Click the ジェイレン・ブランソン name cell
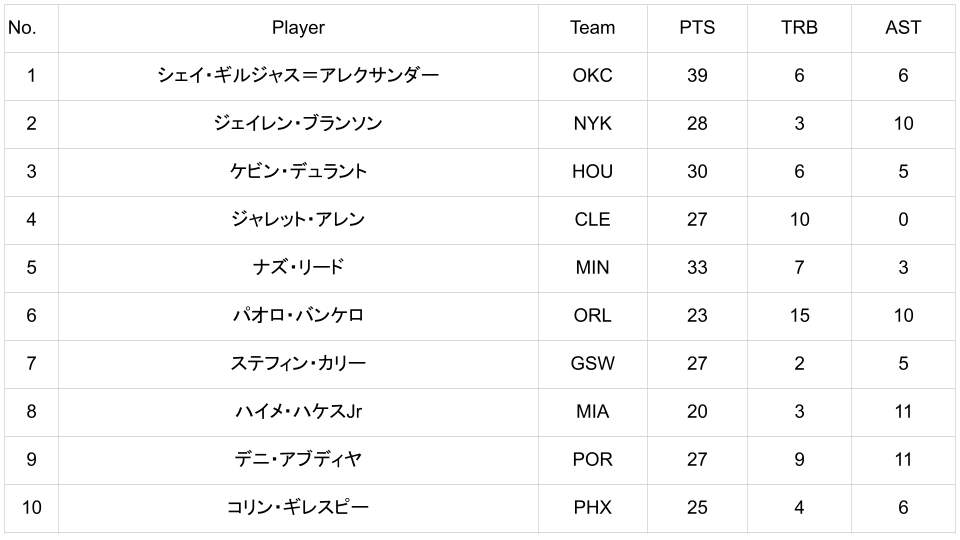Image resolution: width=960 pixels, height=540 pixels. tap(298, 124)
